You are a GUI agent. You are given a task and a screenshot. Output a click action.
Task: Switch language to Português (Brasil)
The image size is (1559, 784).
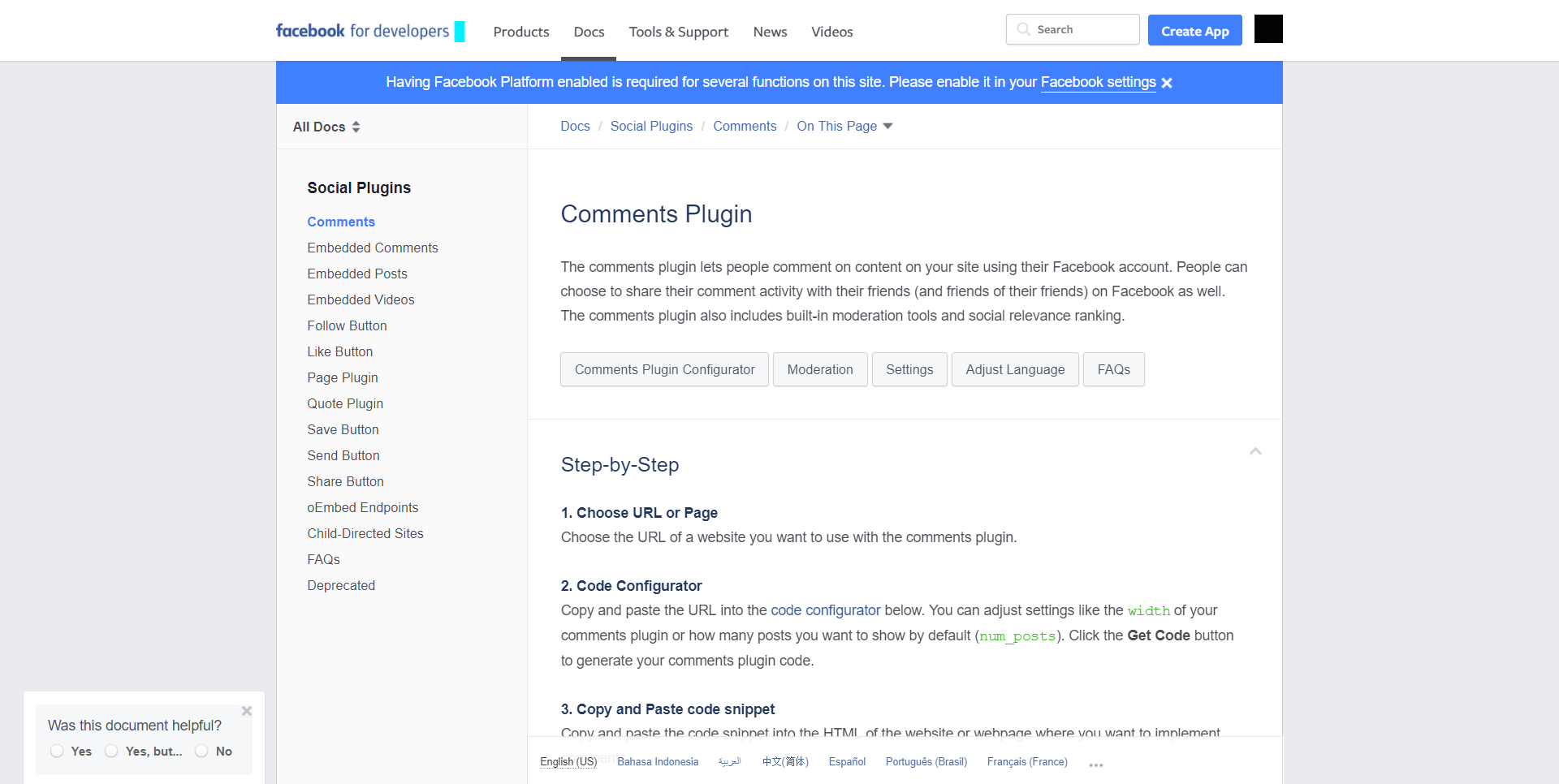pyautogui.click(x=926, y=761)
